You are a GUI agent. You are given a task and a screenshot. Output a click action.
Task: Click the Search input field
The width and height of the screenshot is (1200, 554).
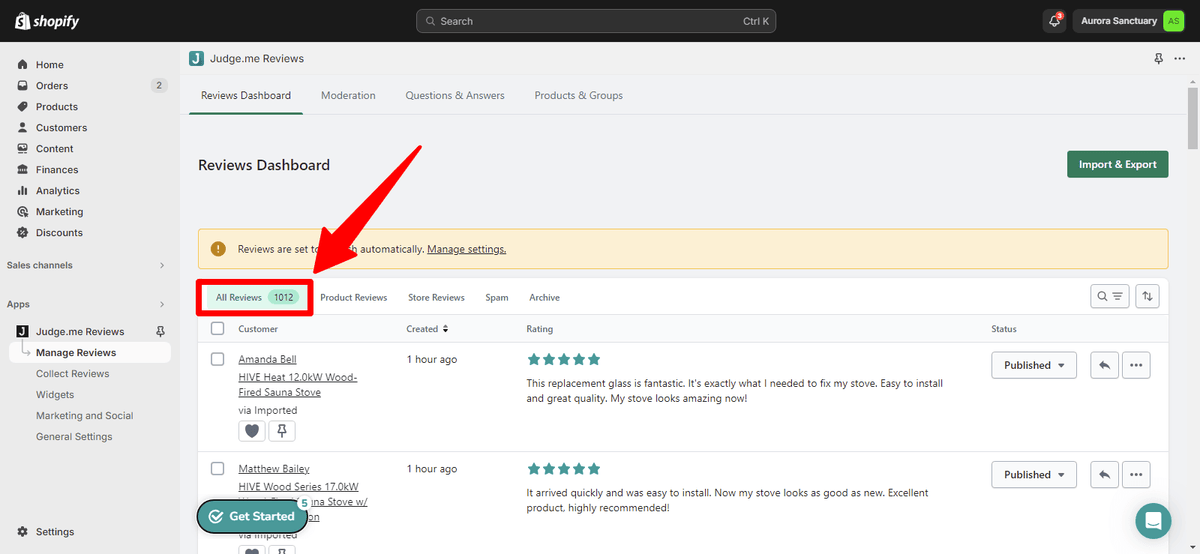click(x=596, y=21)
